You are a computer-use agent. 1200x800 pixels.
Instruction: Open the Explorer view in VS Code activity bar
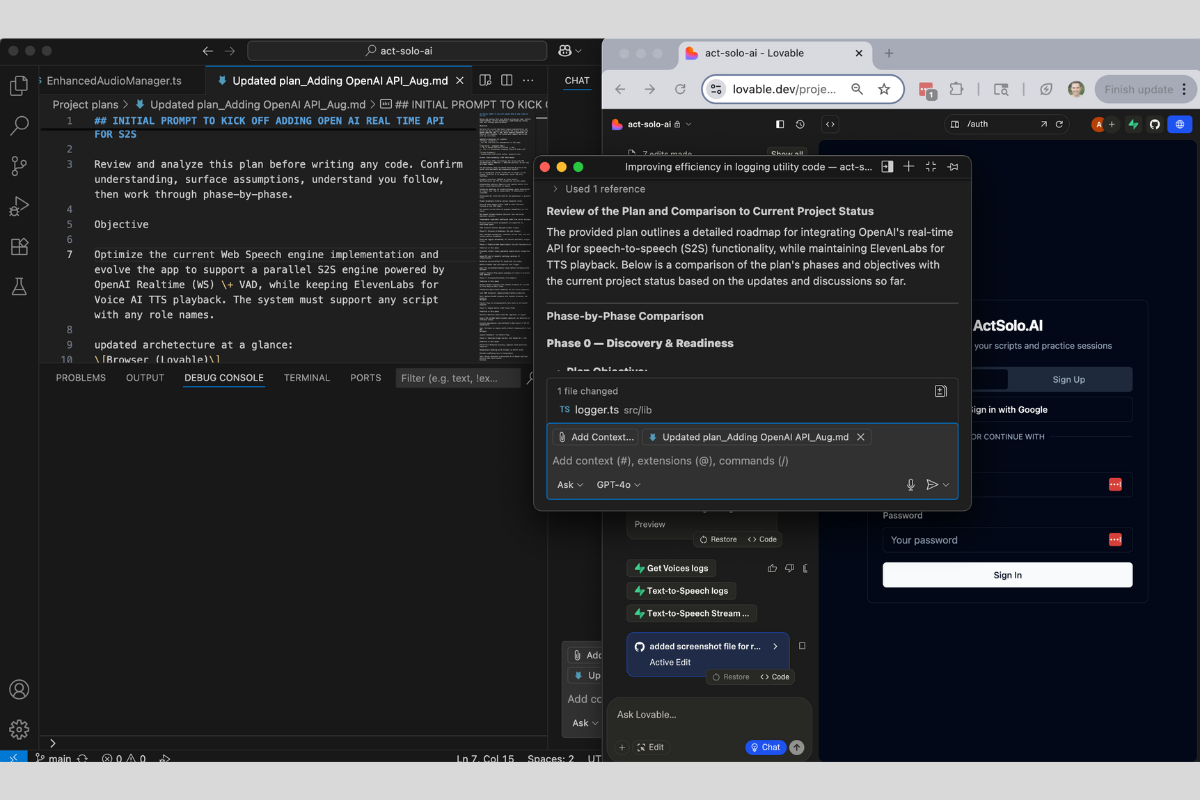click(x=18, y=86)
